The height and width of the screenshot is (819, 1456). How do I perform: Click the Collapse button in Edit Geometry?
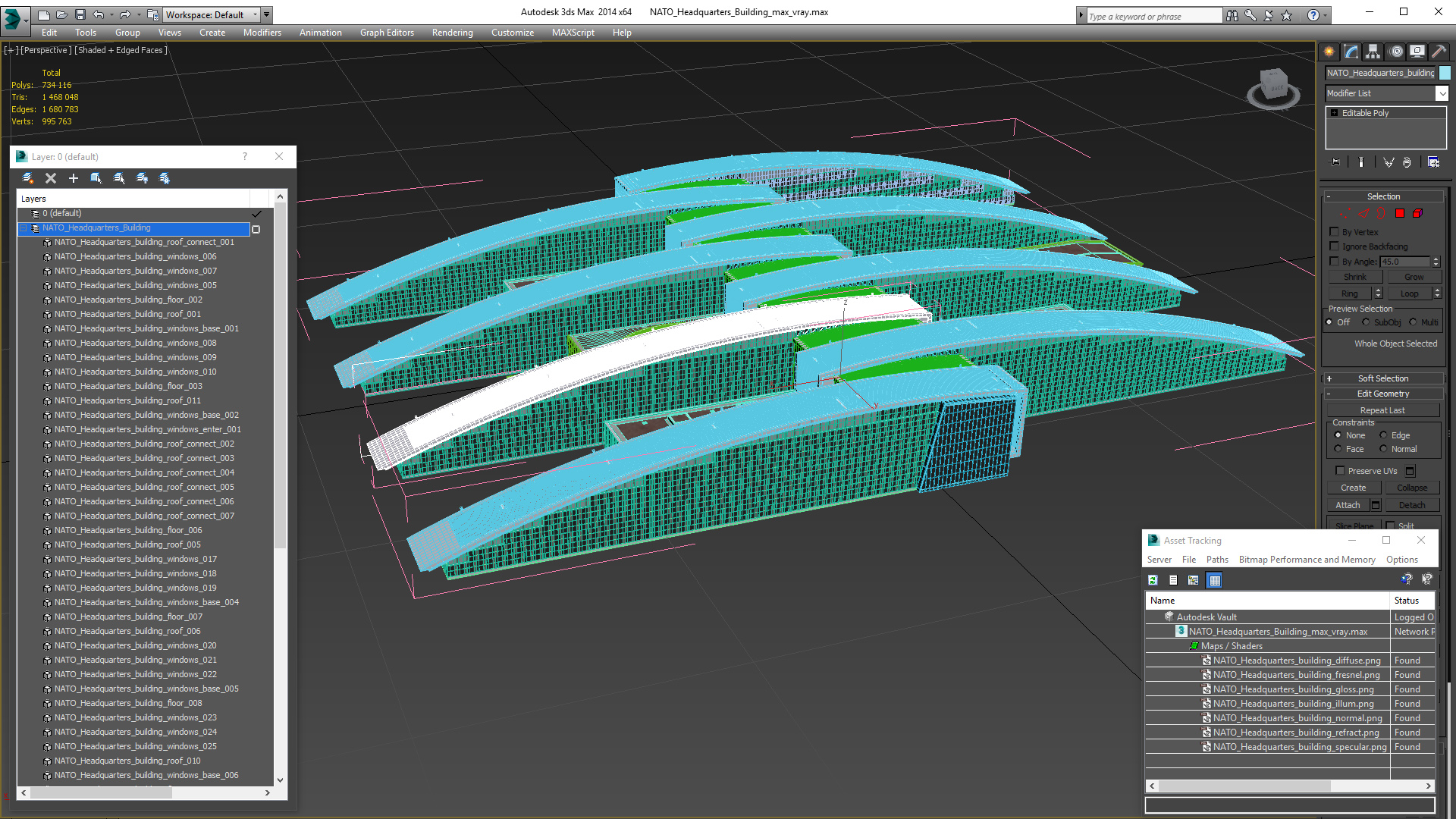(x=1412, y=488)
